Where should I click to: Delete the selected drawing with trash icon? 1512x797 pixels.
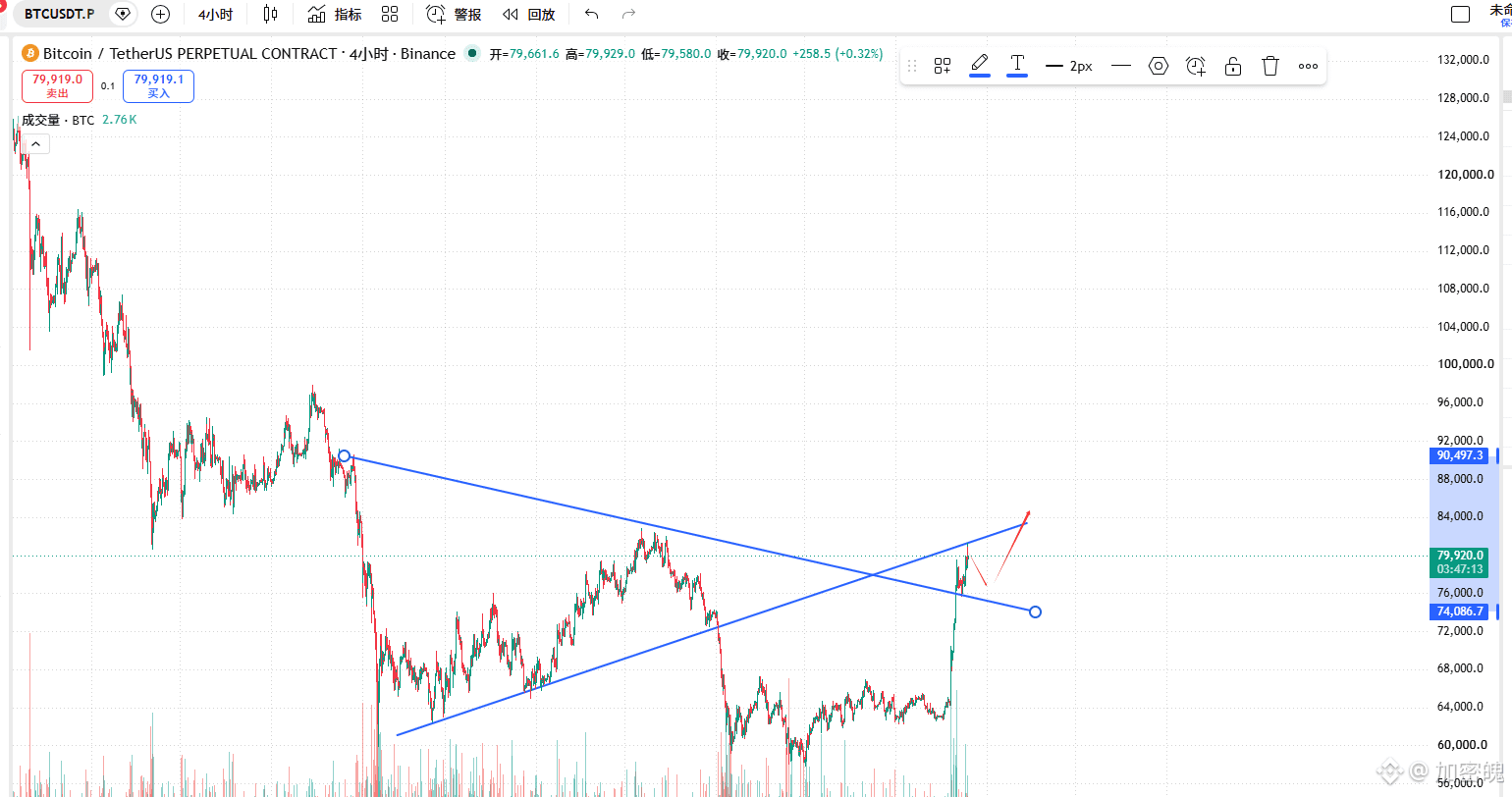[x=1270, y=66]
